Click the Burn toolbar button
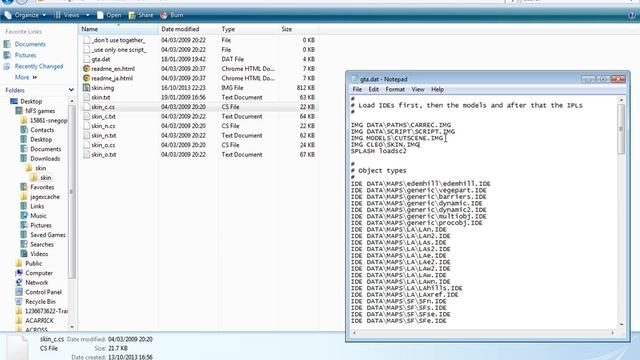The width and height of the screenshot is (640, 360). coord(172,15)
